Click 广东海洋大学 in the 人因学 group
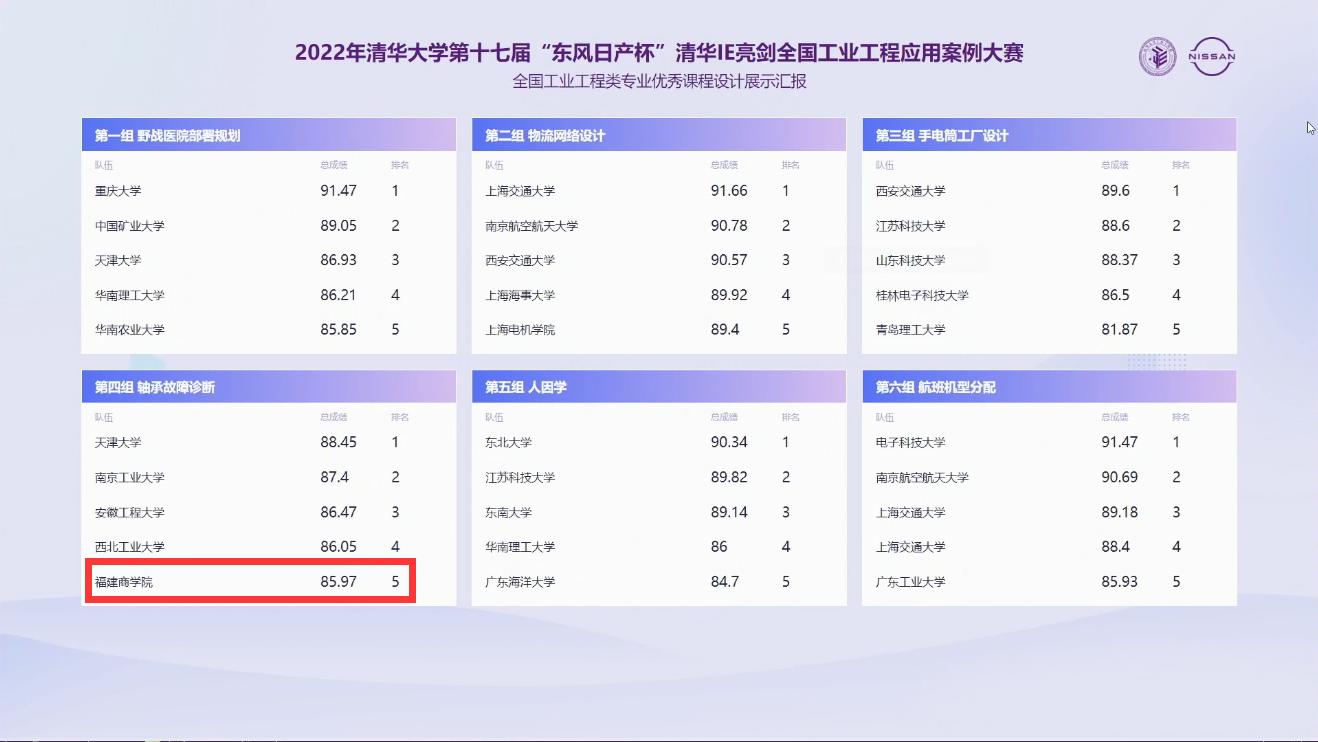The width and height of the screenshot is (1318, 742). [x=520, y=582]
